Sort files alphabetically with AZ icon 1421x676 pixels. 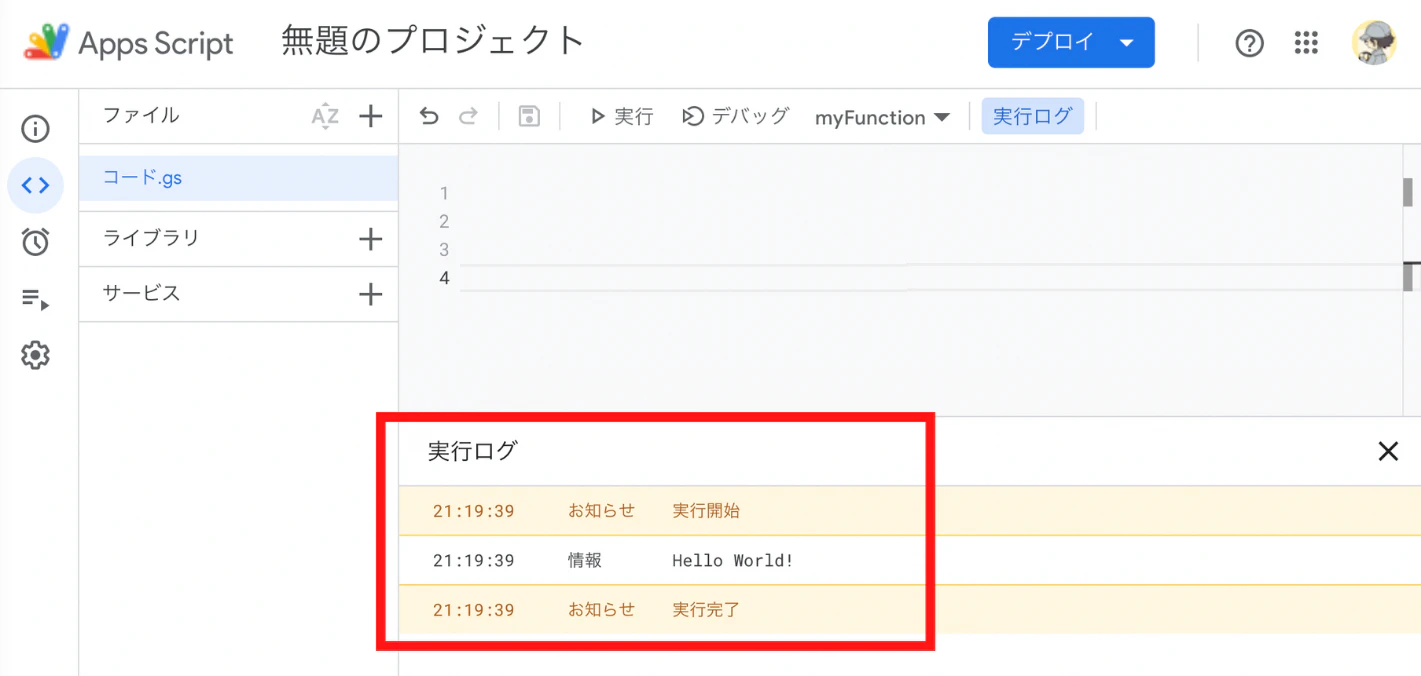point(325,116)
